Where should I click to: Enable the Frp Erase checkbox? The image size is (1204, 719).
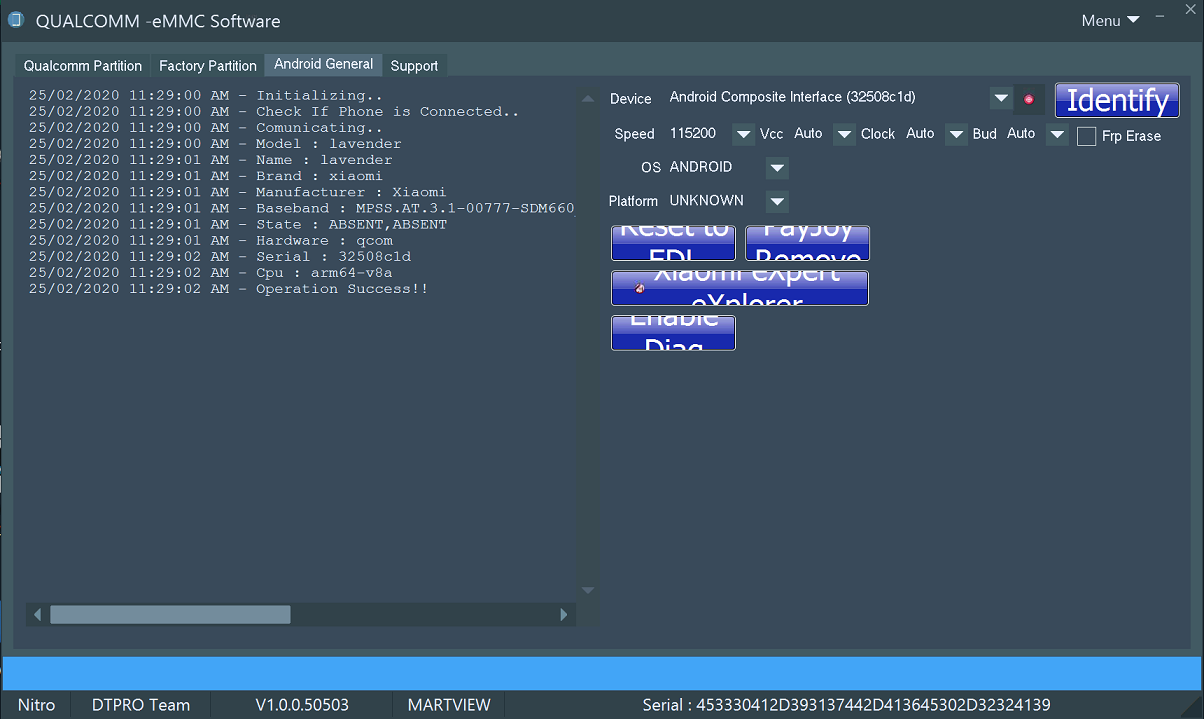(x=1087, y=136)
